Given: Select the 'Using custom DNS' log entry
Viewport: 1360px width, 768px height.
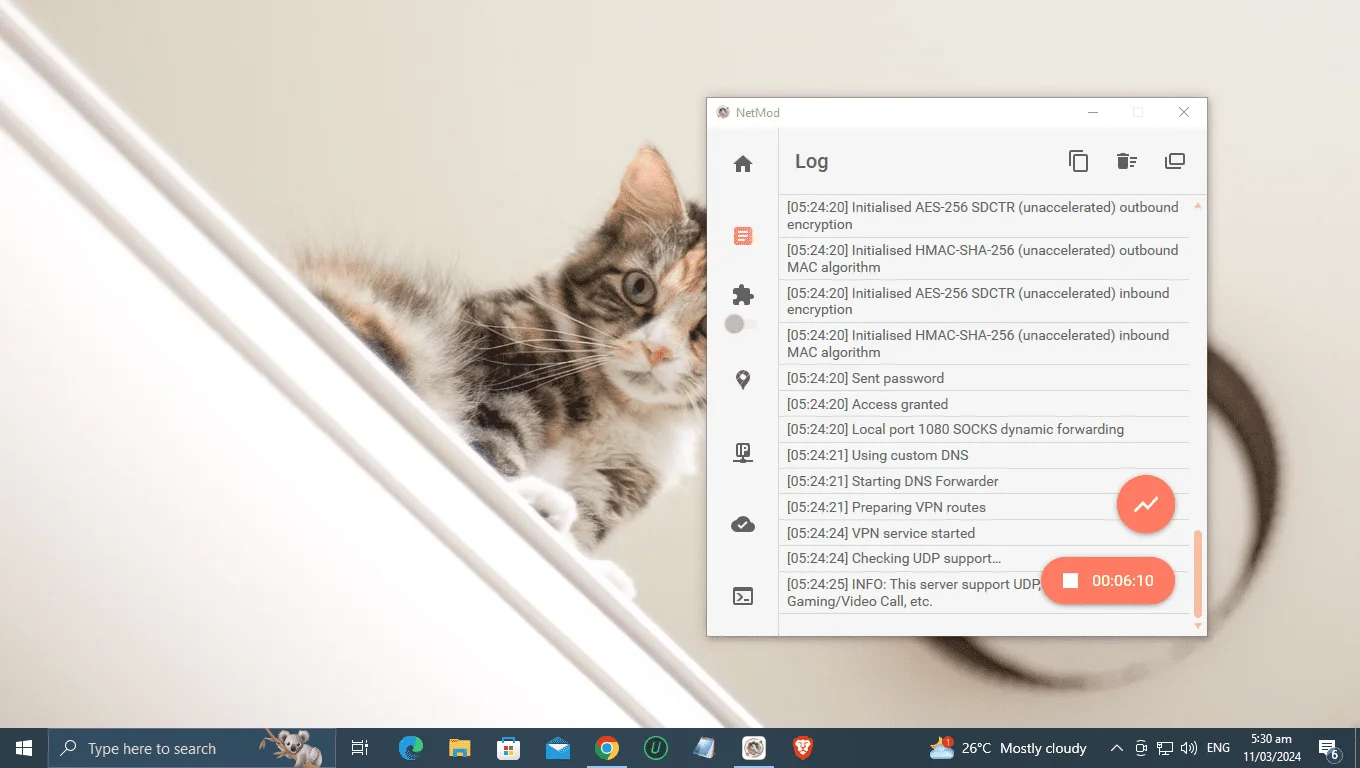Looking at the screenshot, I should 984,455.
